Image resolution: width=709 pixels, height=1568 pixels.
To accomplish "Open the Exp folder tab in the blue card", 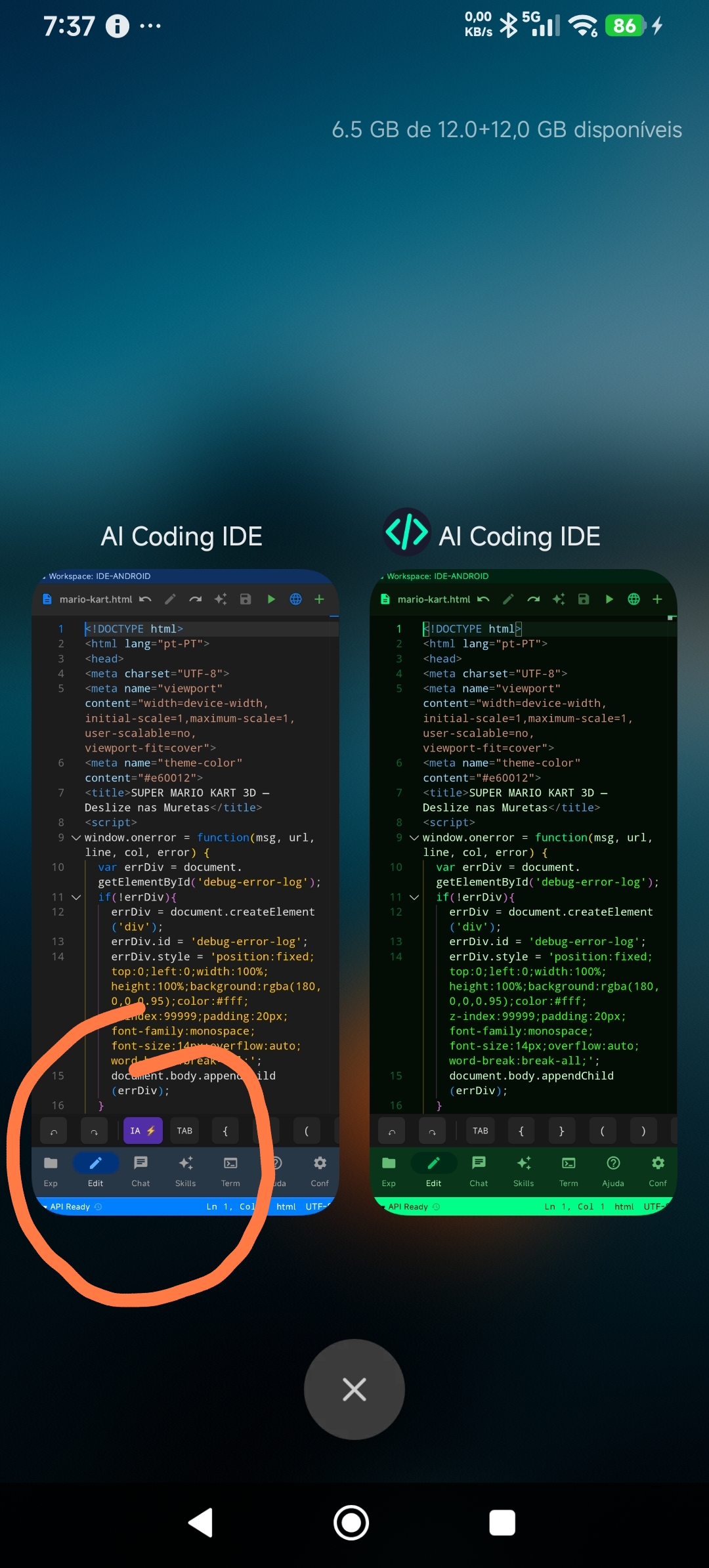I will click(x=51, y=1171).
